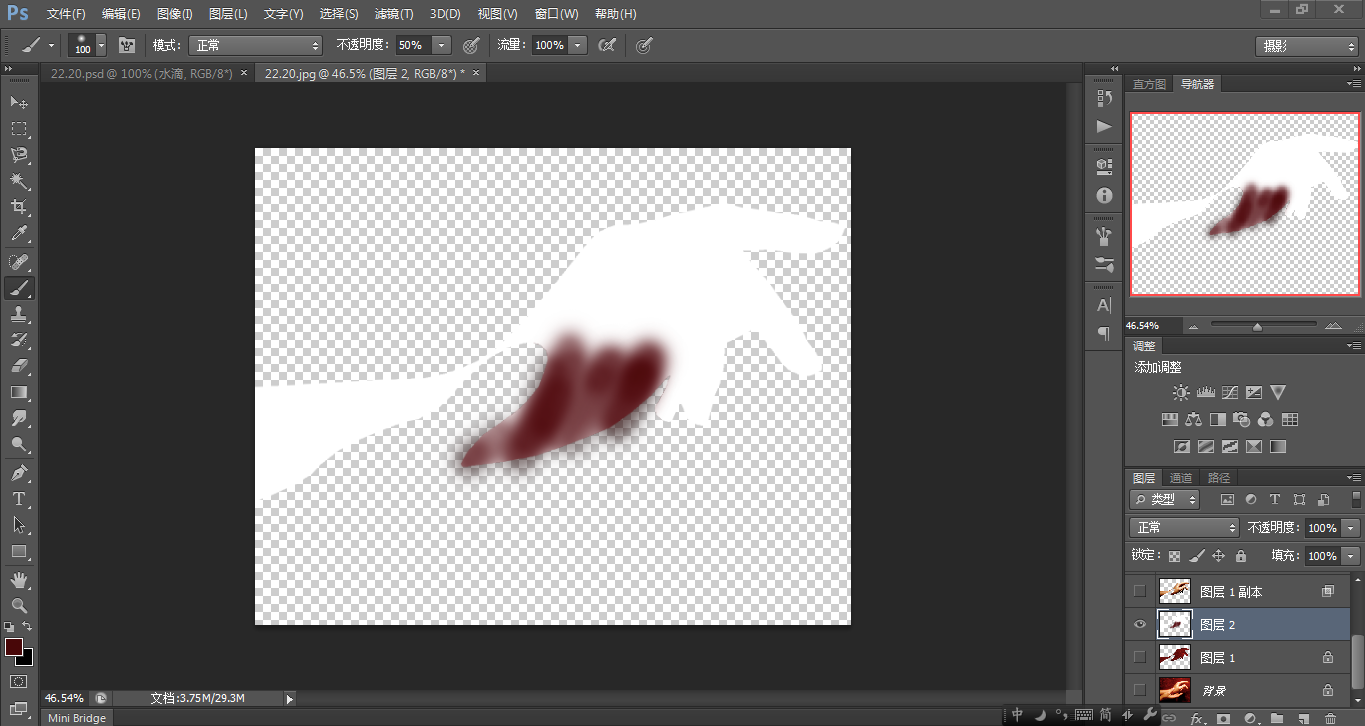Select the Eyedropper tool
The width and height of the screenshot is (1365, 726).
coord(19,234)
